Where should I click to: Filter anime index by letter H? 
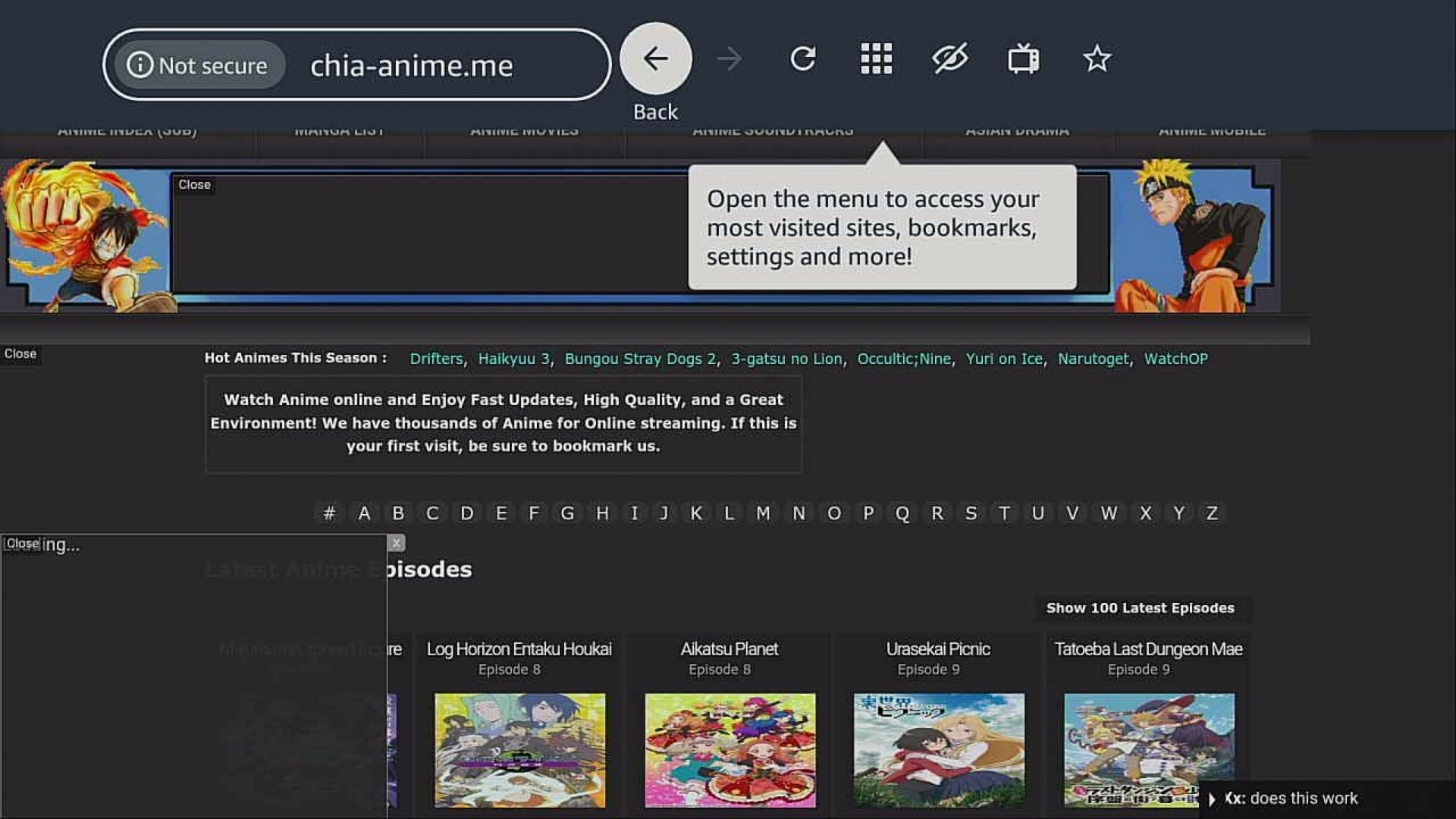pyautogui.click(x=602, y=513)
